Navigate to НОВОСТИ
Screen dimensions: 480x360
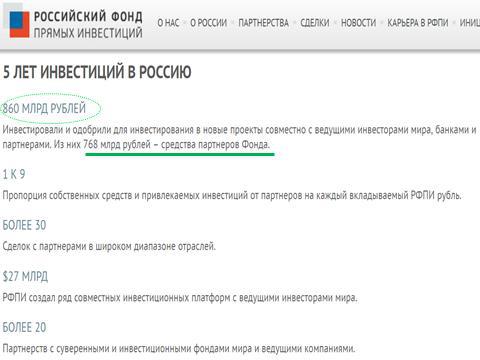pyautogui.click(x=358, y=23)
